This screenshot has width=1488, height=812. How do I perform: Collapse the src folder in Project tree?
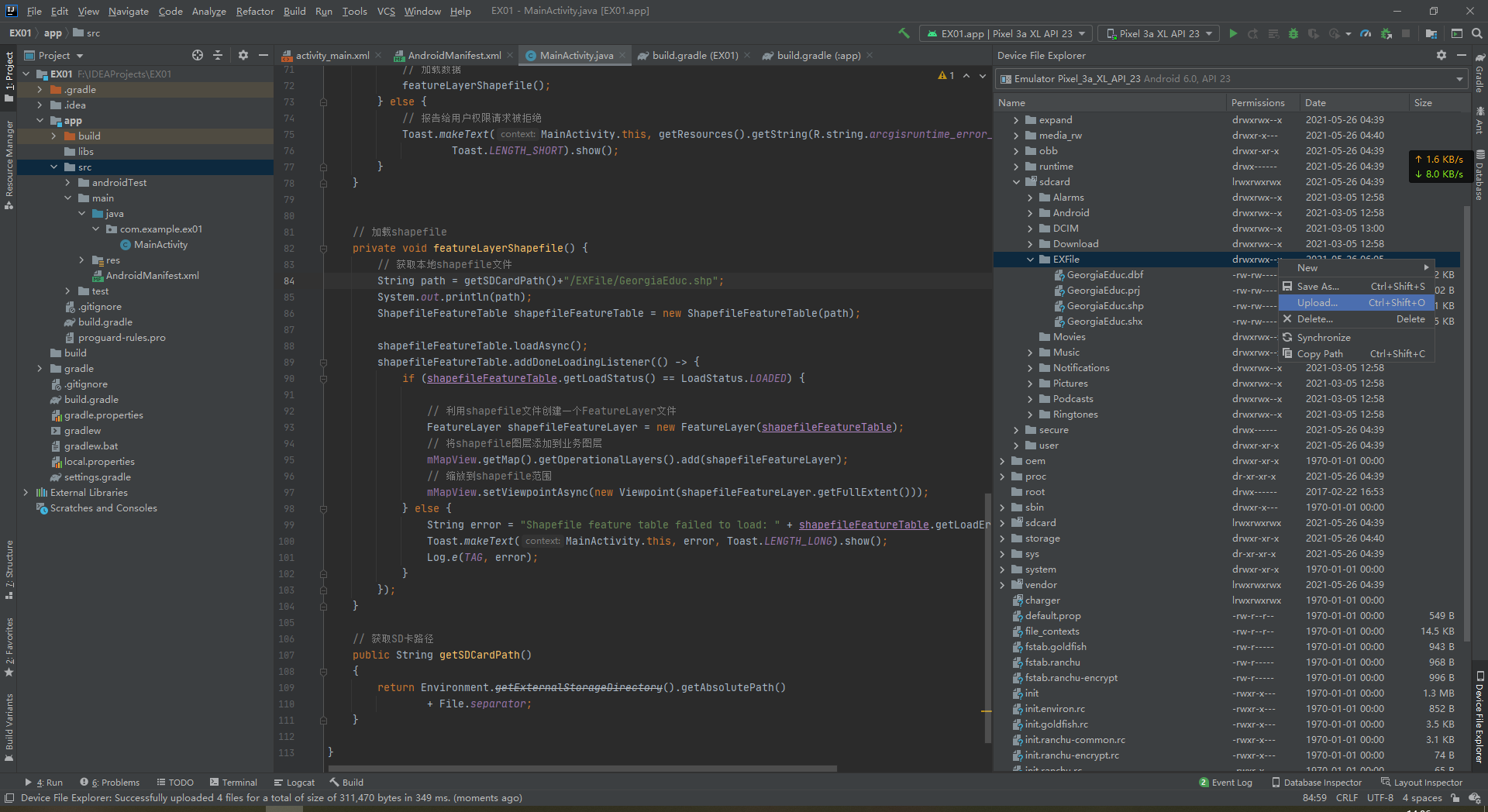53,167
